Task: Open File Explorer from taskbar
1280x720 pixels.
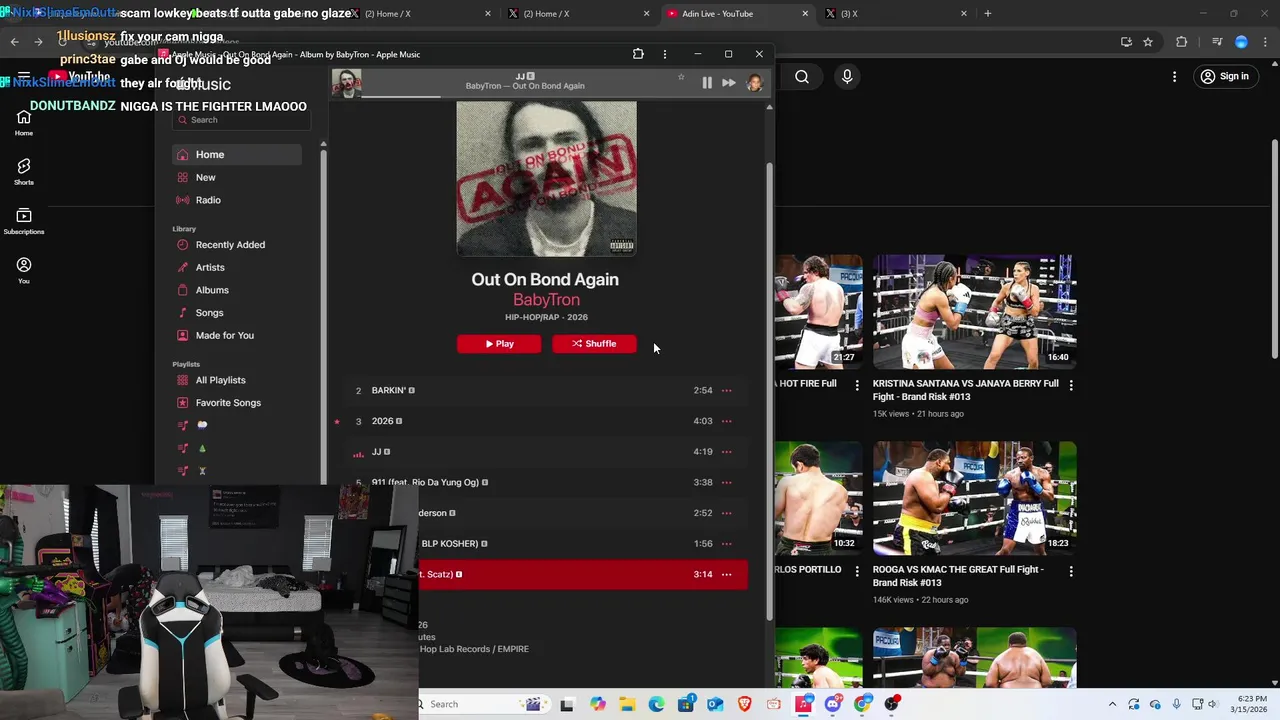Action: click(x=626, y=704)
